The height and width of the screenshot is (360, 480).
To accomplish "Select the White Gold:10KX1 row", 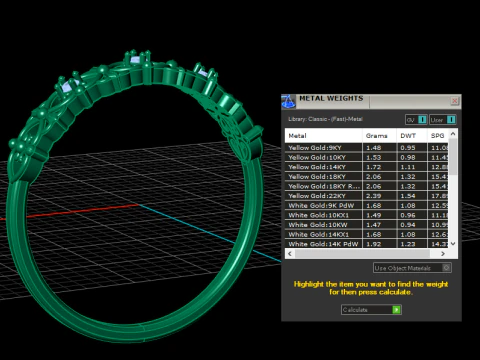I will (366, 215).
